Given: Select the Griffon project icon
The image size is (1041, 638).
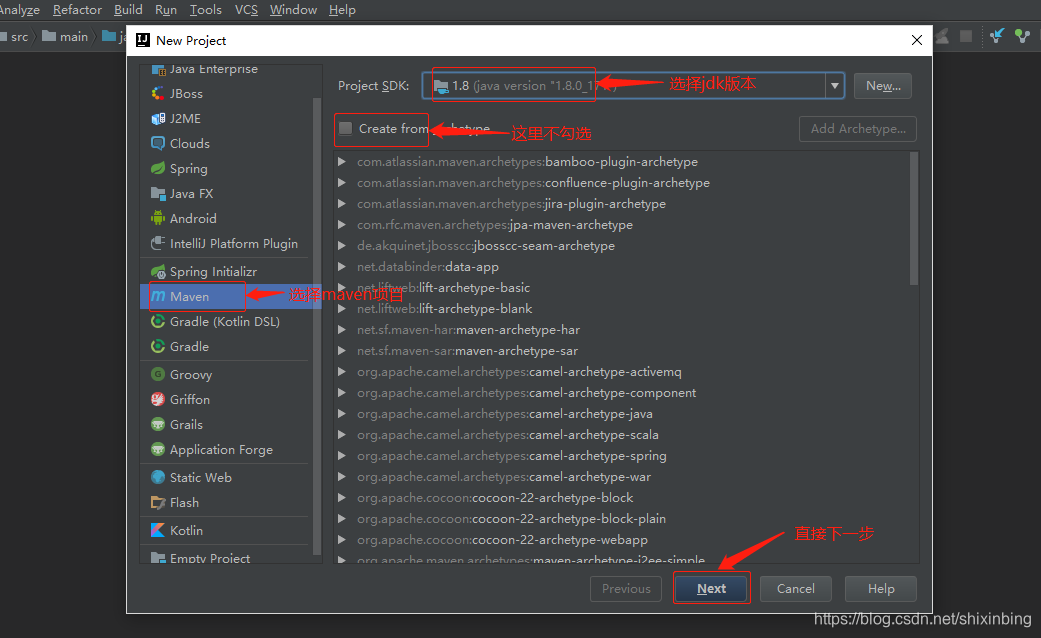Looking at the screenshot, I should pyautogui.click(x=158, y=400).
